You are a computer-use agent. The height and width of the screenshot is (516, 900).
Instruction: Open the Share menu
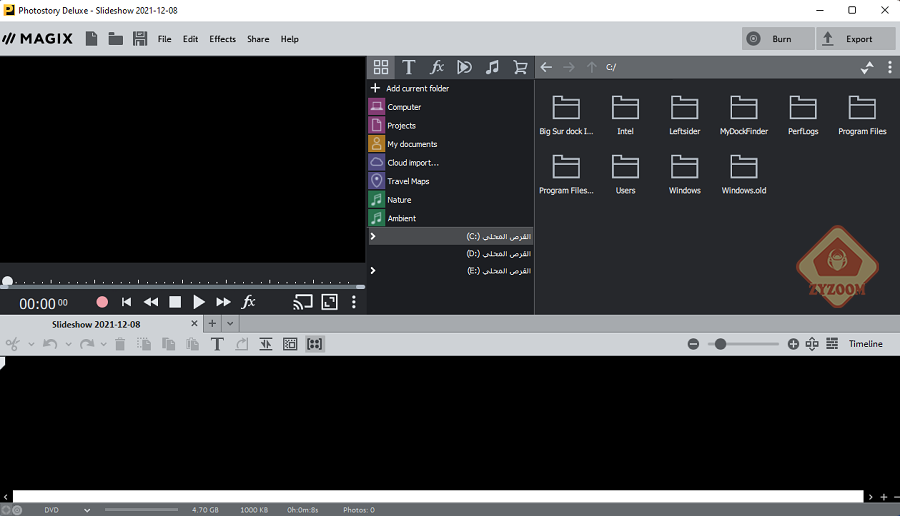point(258,39)
